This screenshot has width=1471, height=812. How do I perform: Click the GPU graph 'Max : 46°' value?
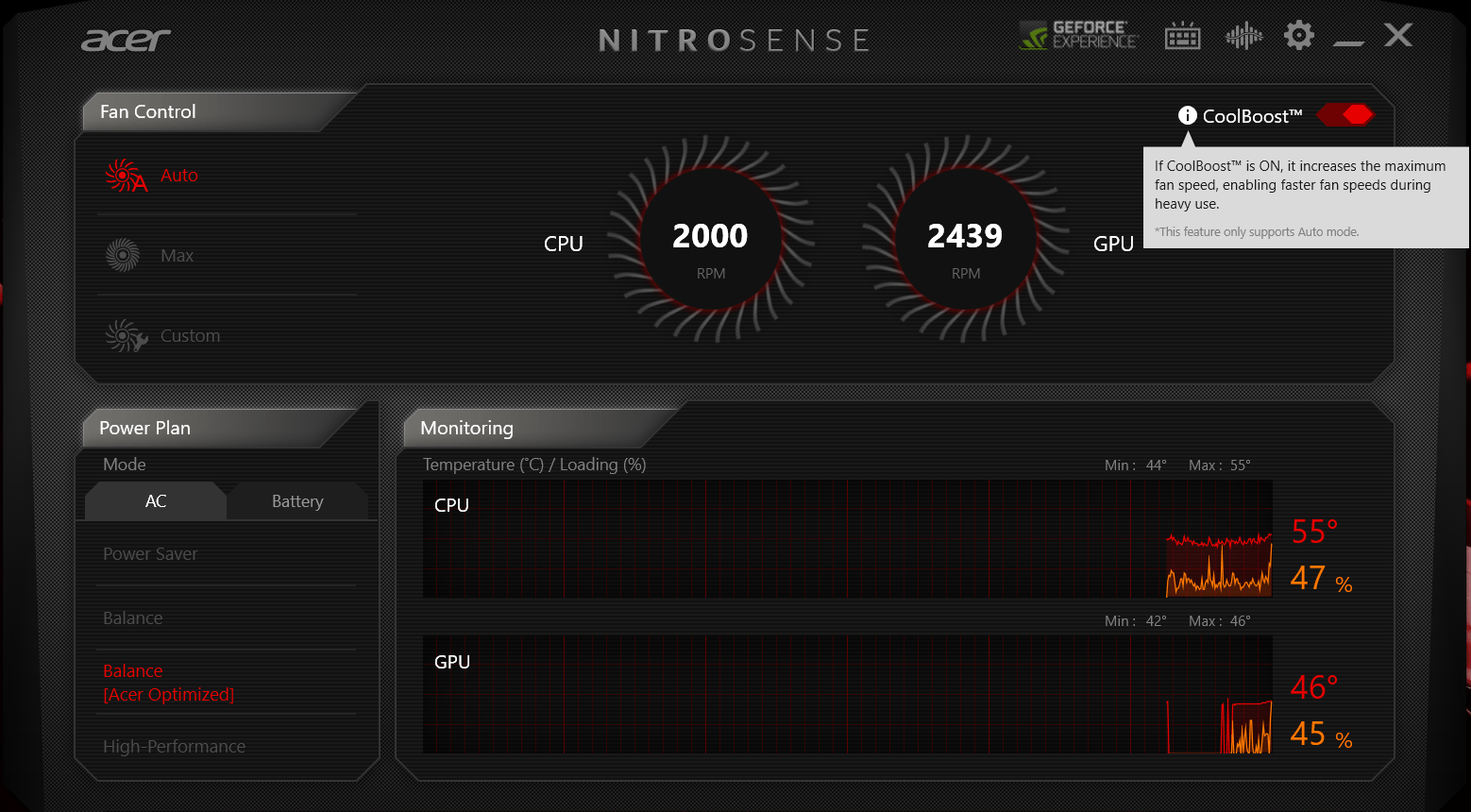(x=1220, y=620)
